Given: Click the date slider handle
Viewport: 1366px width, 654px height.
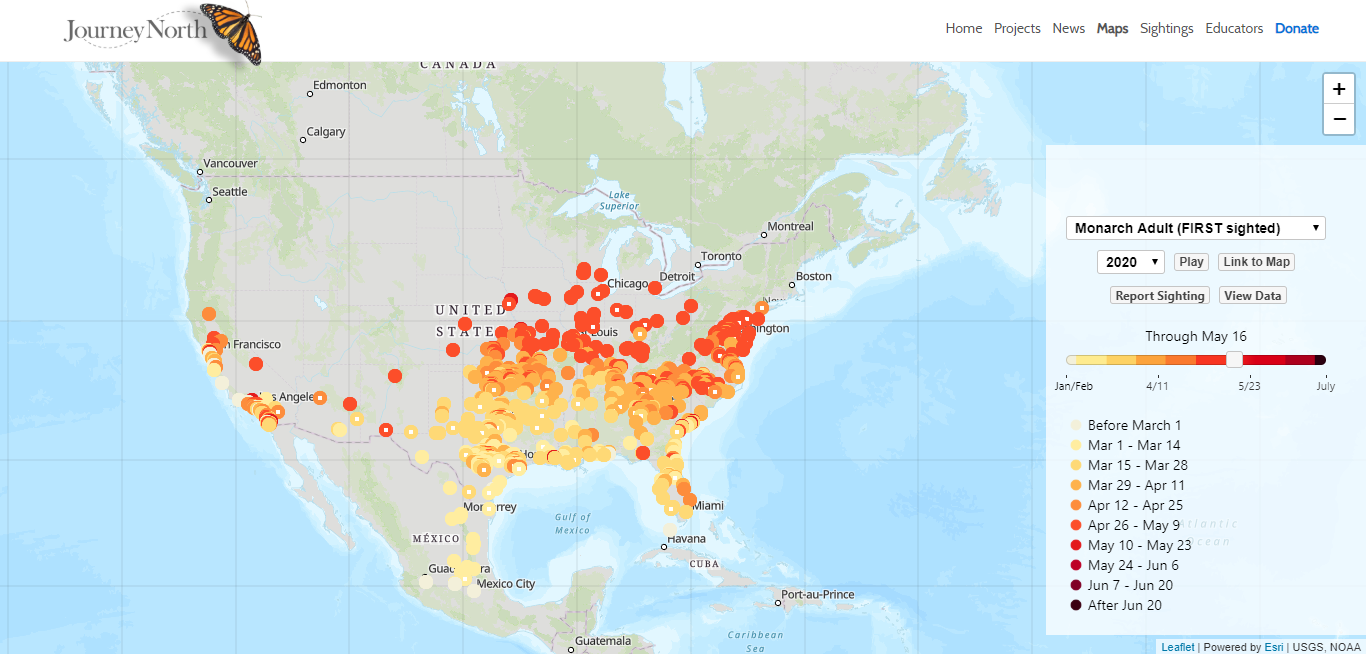Looking at the screenshot, I should coord(1234,360).
